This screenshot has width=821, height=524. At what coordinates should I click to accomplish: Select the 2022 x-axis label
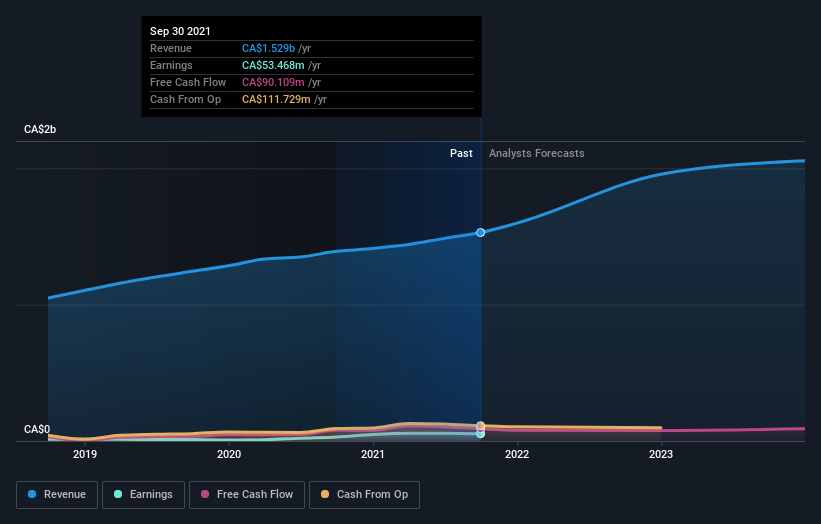pyautogui.click(x=517, y=454)
